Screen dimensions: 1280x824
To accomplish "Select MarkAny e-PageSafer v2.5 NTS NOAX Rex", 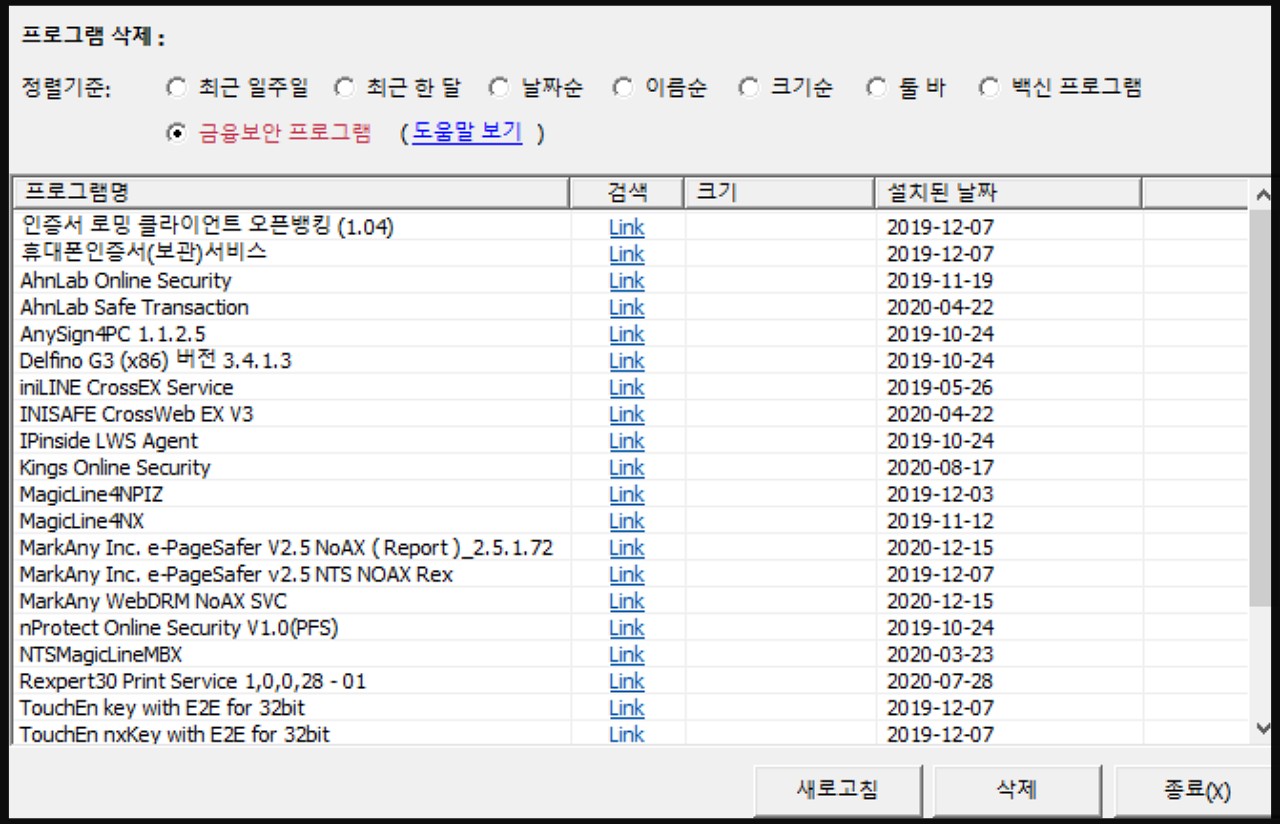I will point(236,574).
